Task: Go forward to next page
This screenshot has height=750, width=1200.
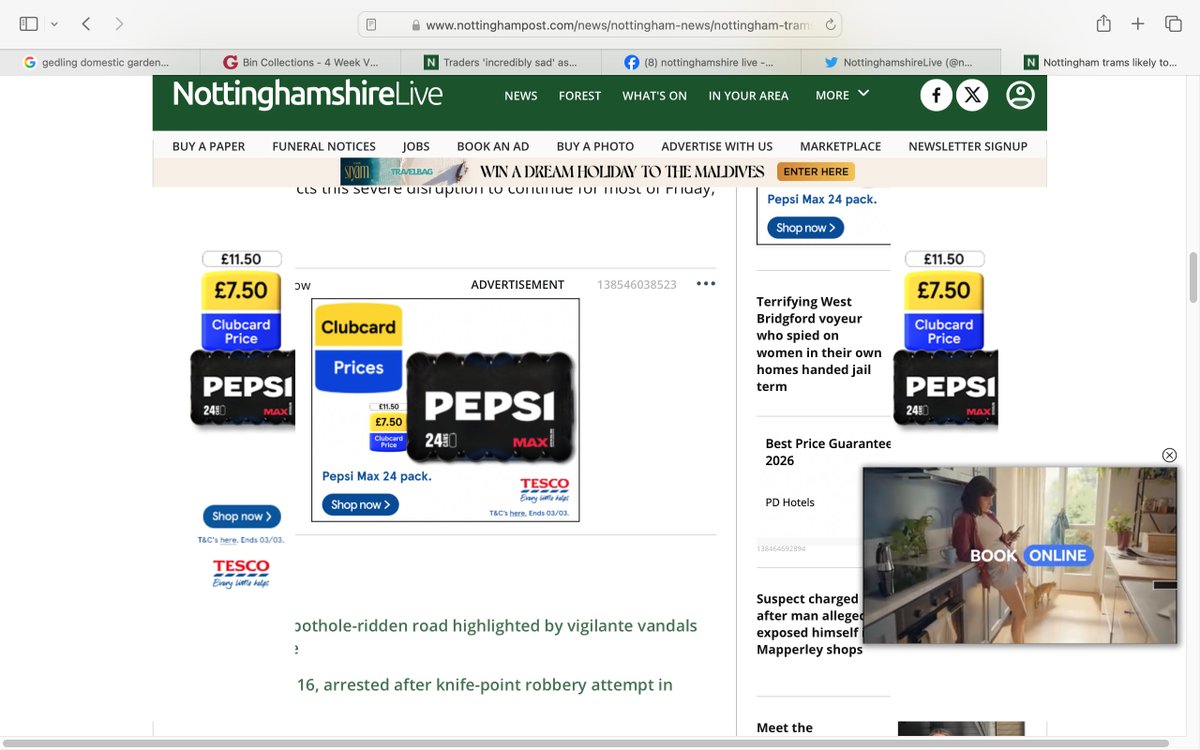Action: pyautogui.click(x=119, y=23)
